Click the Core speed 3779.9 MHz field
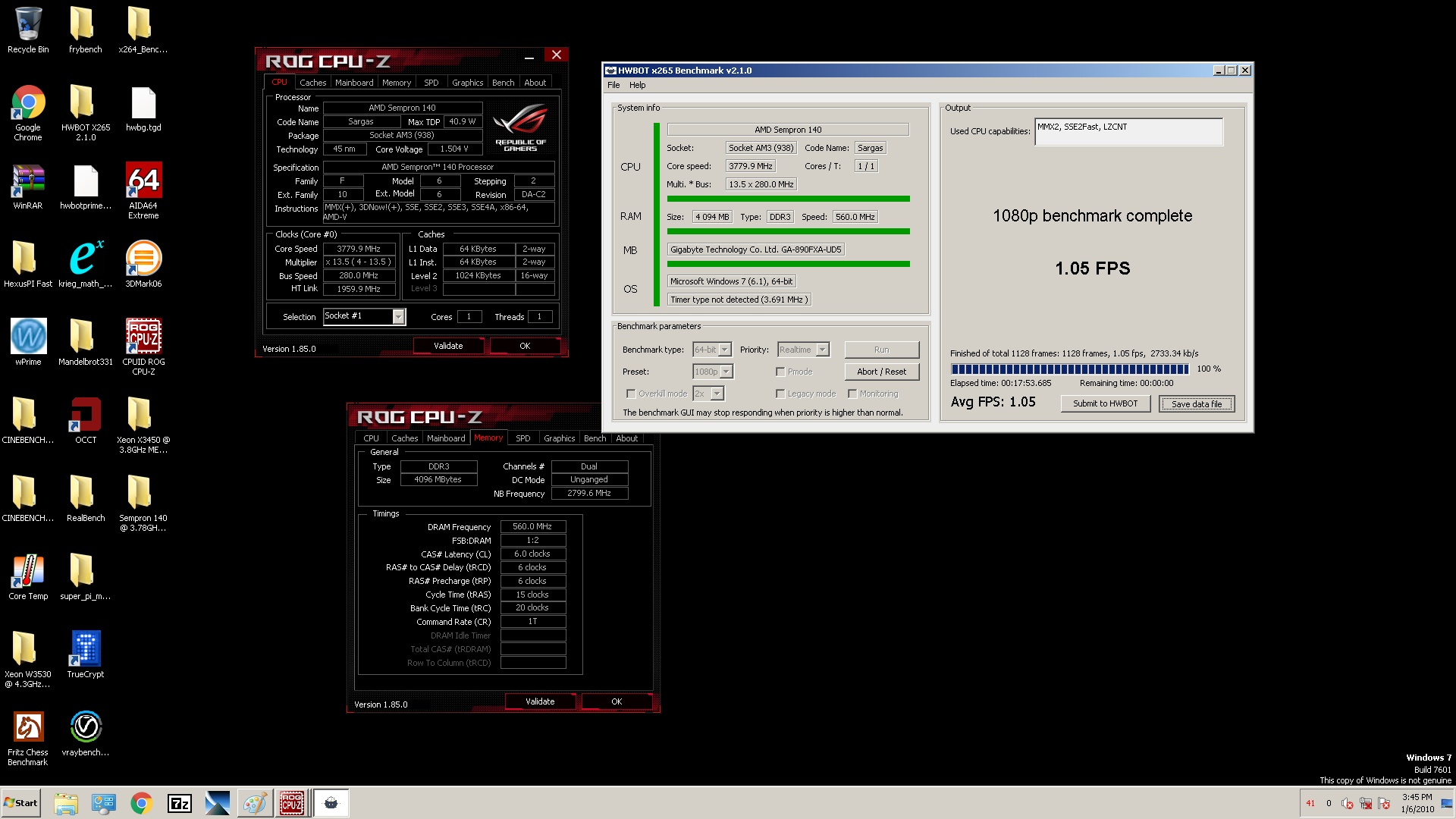This screenshot has height=819, width=1456. 750,166
